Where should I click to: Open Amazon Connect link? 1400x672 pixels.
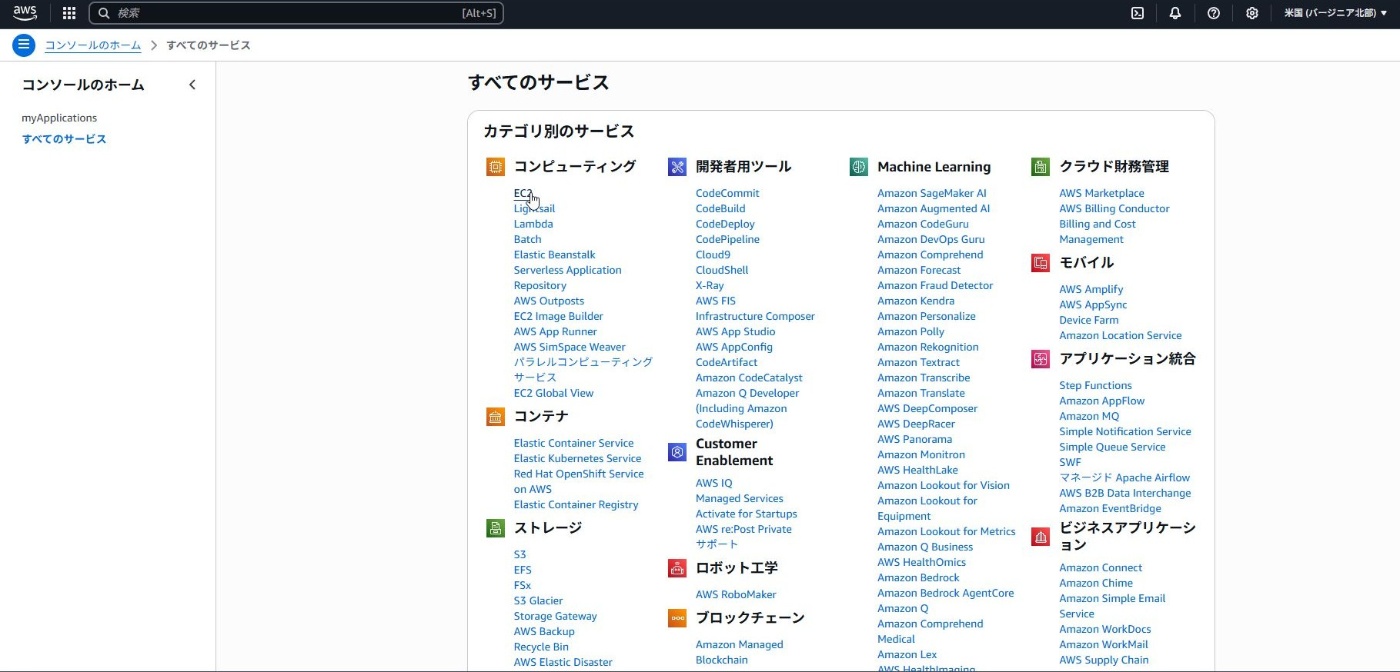point(1100,567)
